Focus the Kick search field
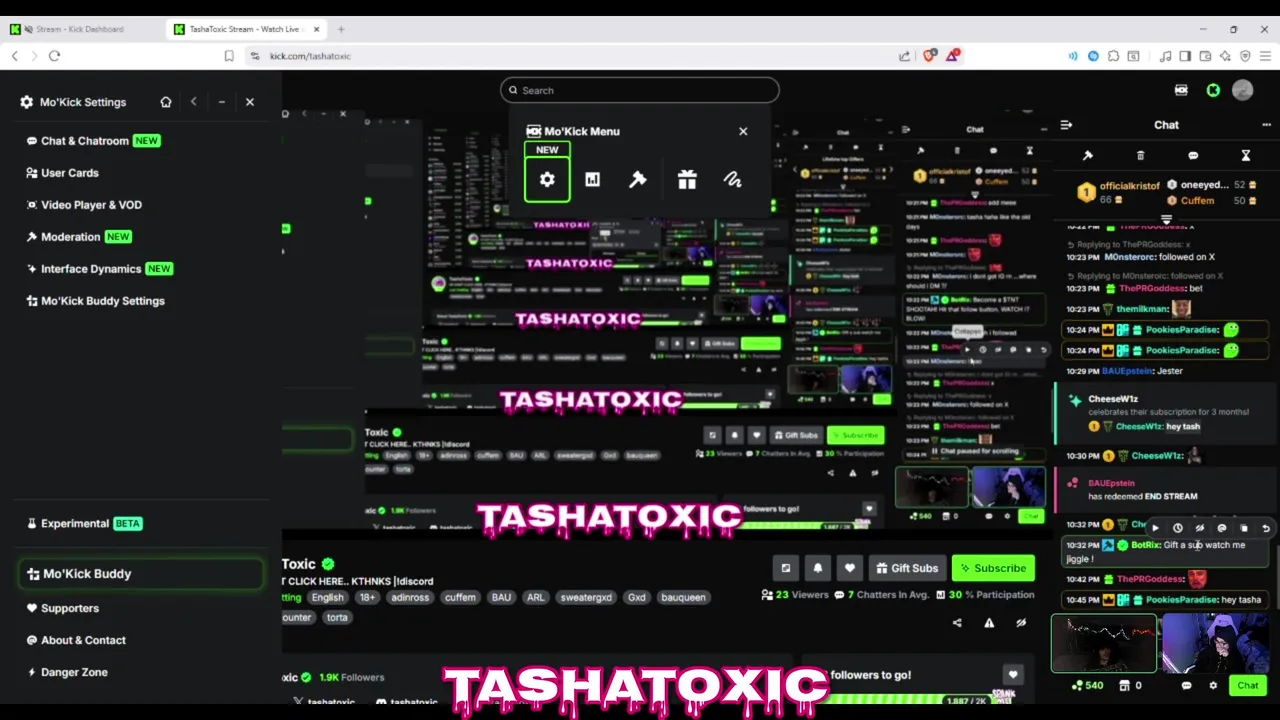 tap(640, 90)
